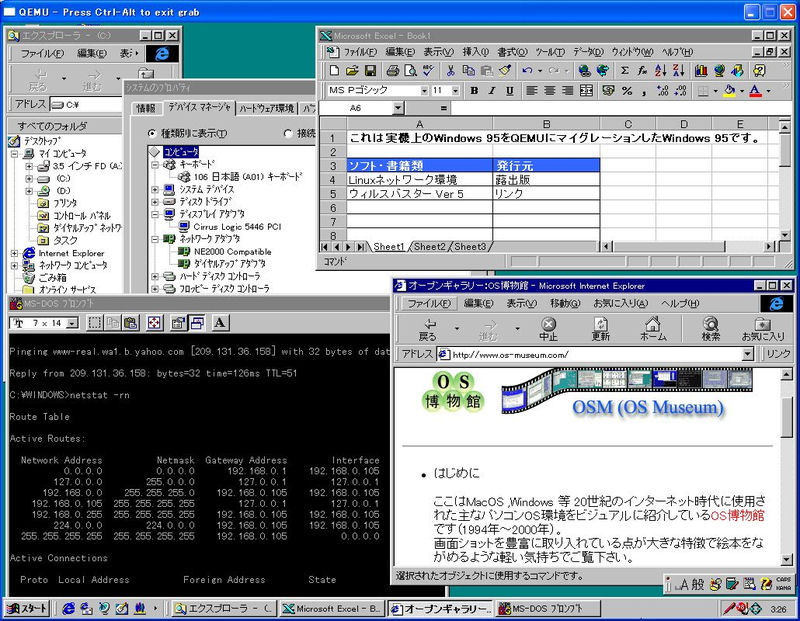Image resolution: width=800 pixels, height=621 pixels.
Task: Click the Undo arrow in Excel
Action: 527,71
